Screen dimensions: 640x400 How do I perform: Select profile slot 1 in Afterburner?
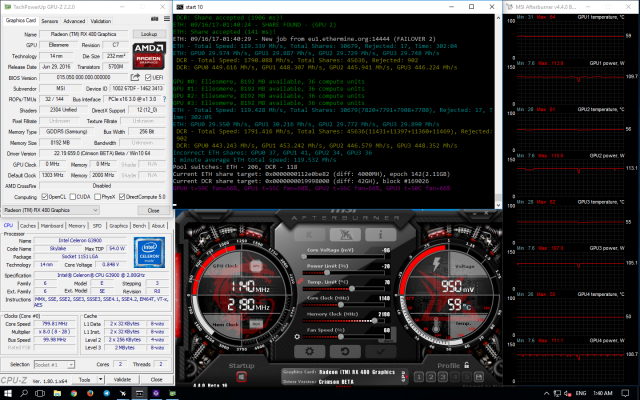(x=418, y=377)
